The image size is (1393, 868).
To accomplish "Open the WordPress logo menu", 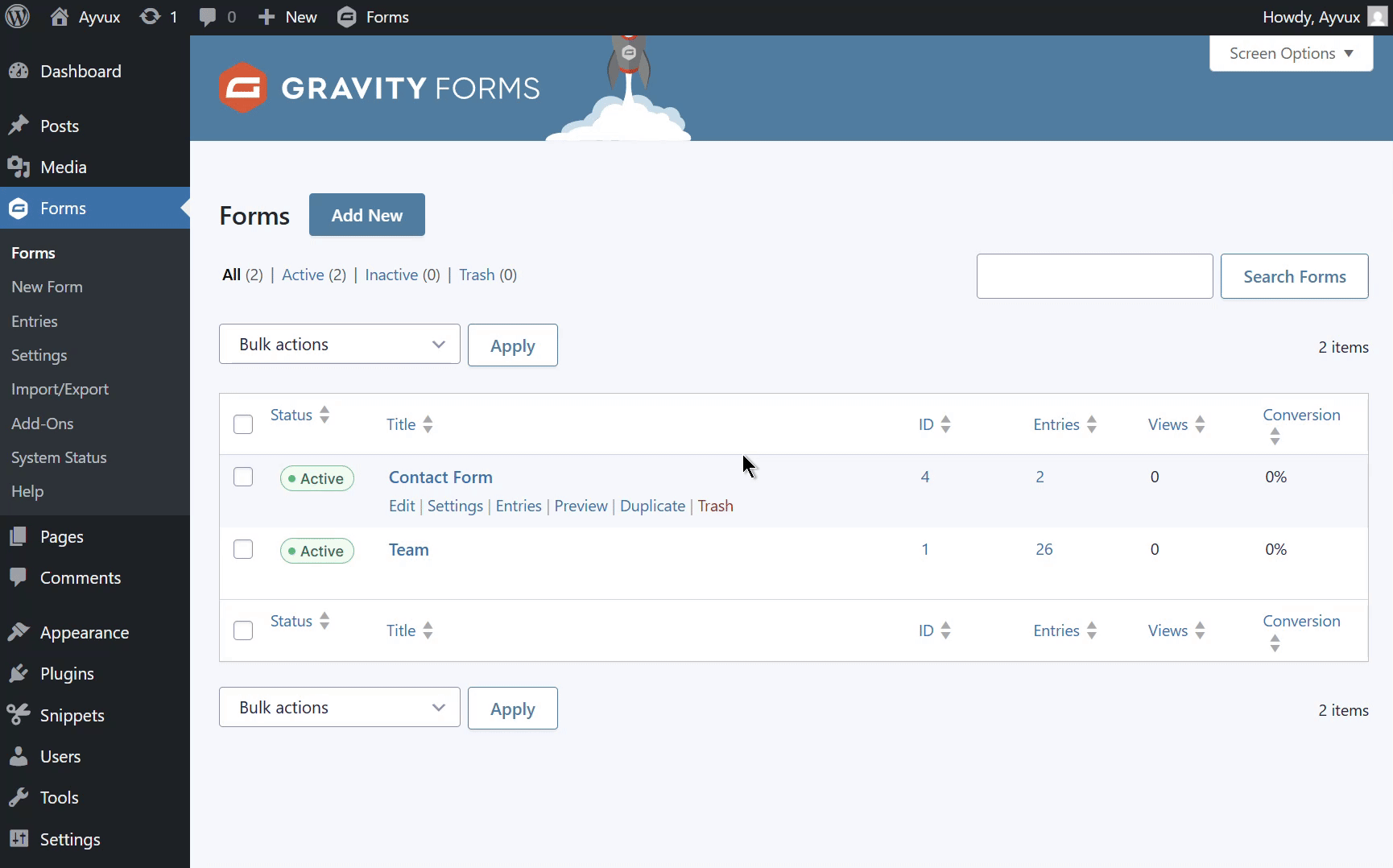I will 18,17.
